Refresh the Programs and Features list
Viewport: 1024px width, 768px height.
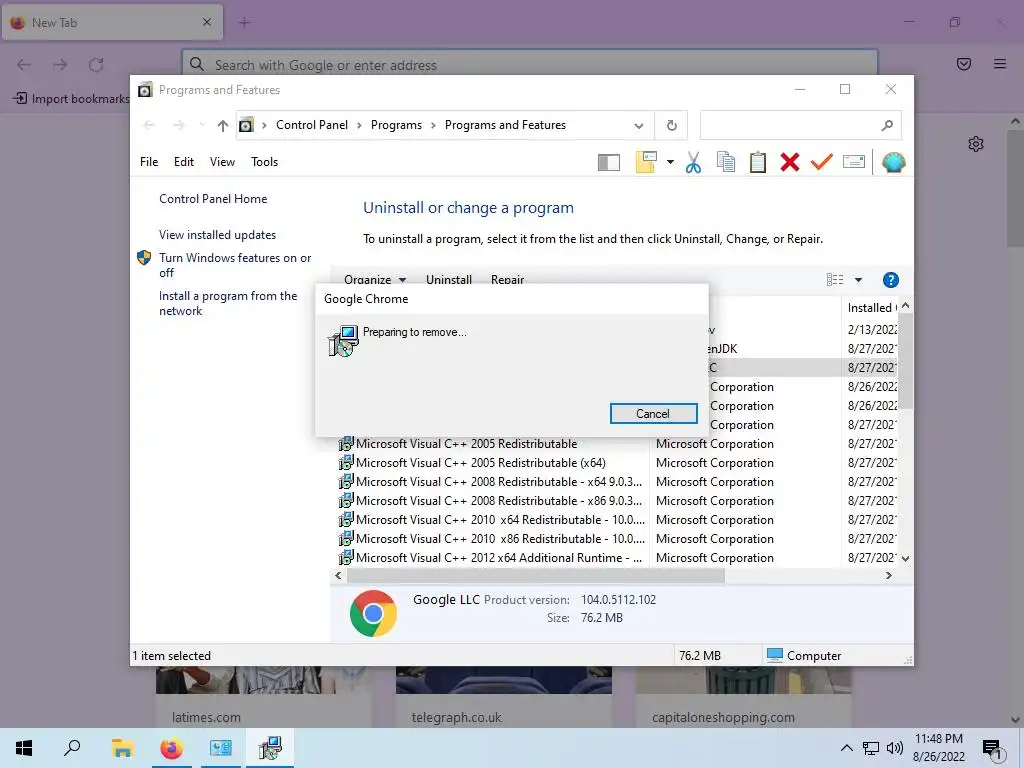pyautogui.click(x=671, y=125)
